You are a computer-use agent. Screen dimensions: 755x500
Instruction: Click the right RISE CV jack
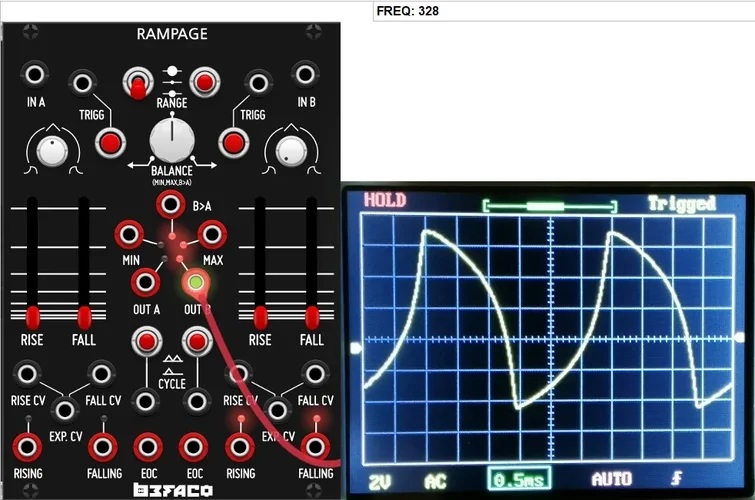click(x=239, y=374)
